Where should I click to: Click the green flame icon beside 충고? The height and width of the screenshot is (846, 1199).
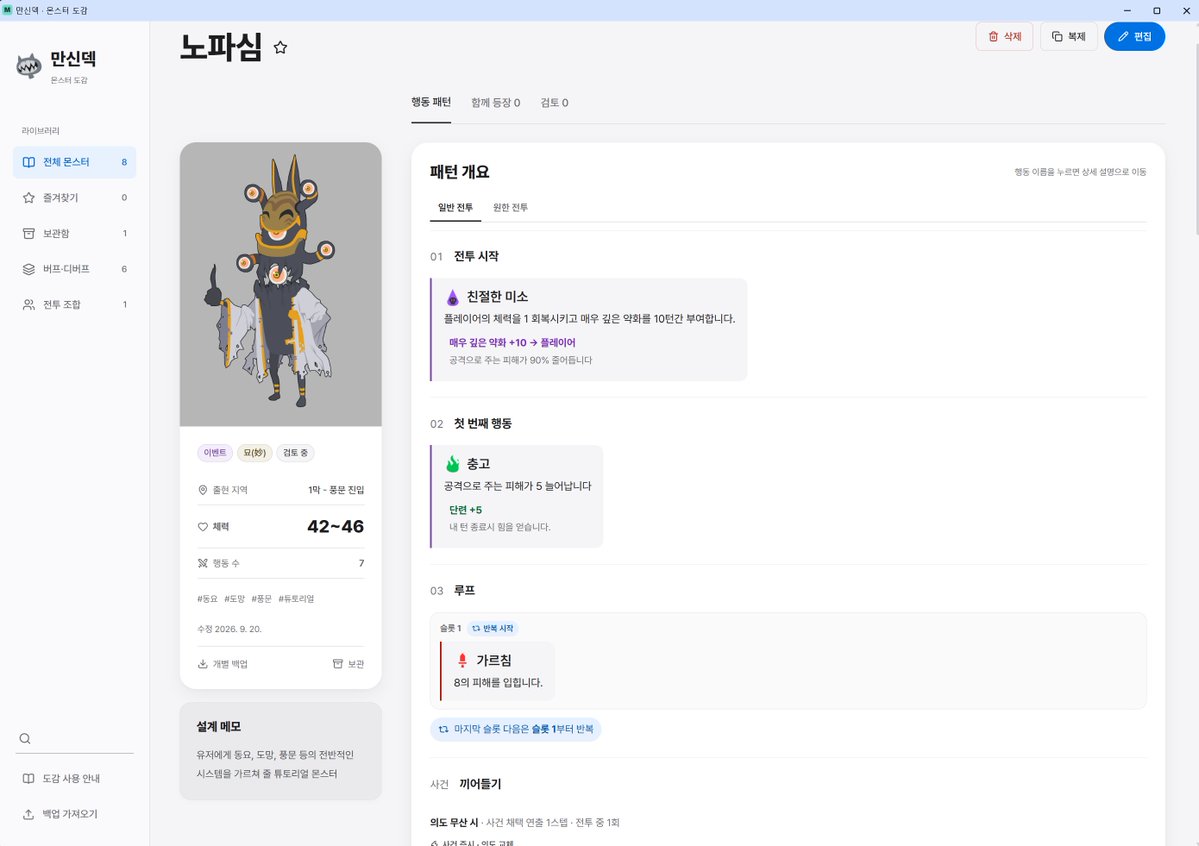[453, 464]
